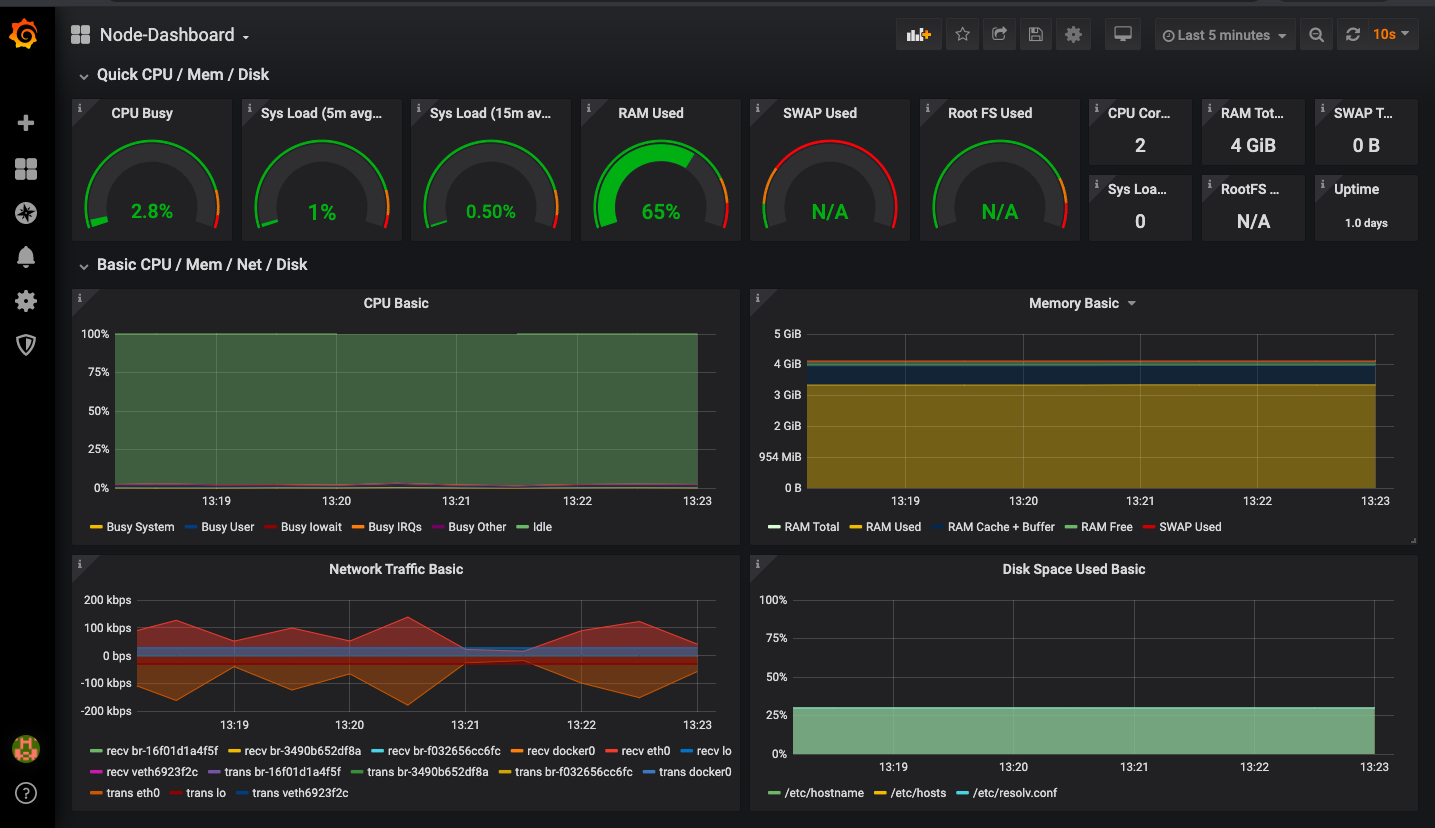The height and width of the screenshot is (828, 1435).
Task: Toggle RAM Used series in Memory legend
Action: point(892,527)
